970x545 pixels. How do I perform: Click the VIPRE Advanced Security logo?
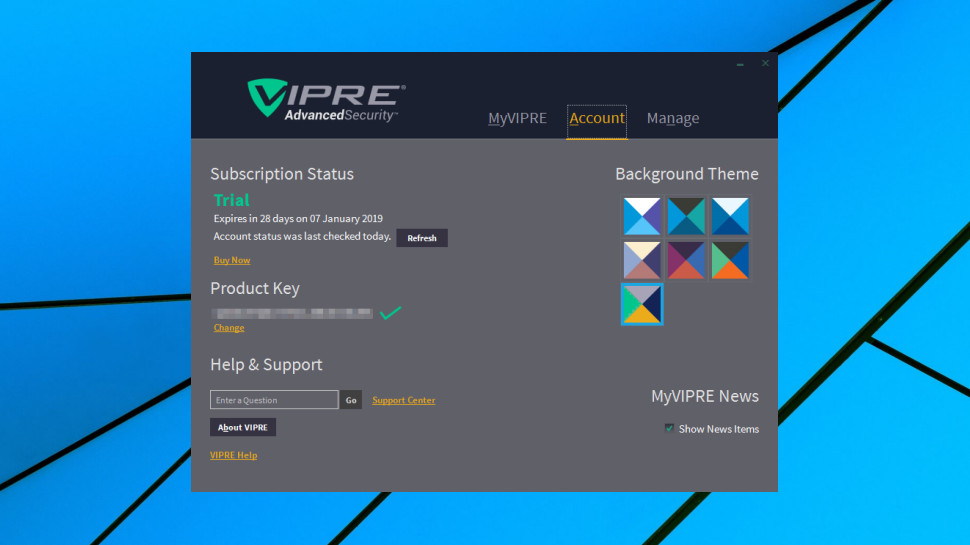click(x=326, y=100)
